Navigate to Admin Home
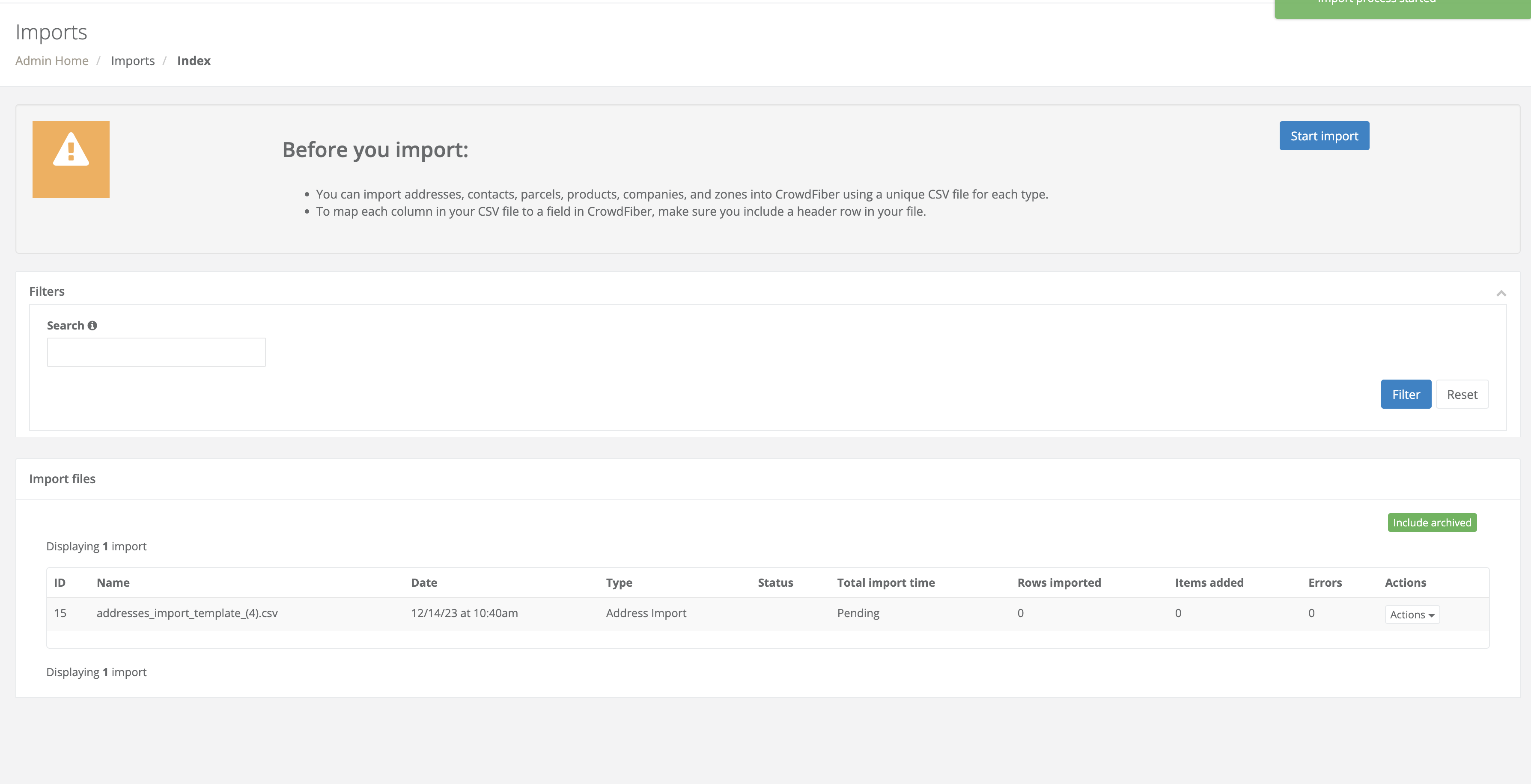1531x784 pixels. click(x=52, y=60)
